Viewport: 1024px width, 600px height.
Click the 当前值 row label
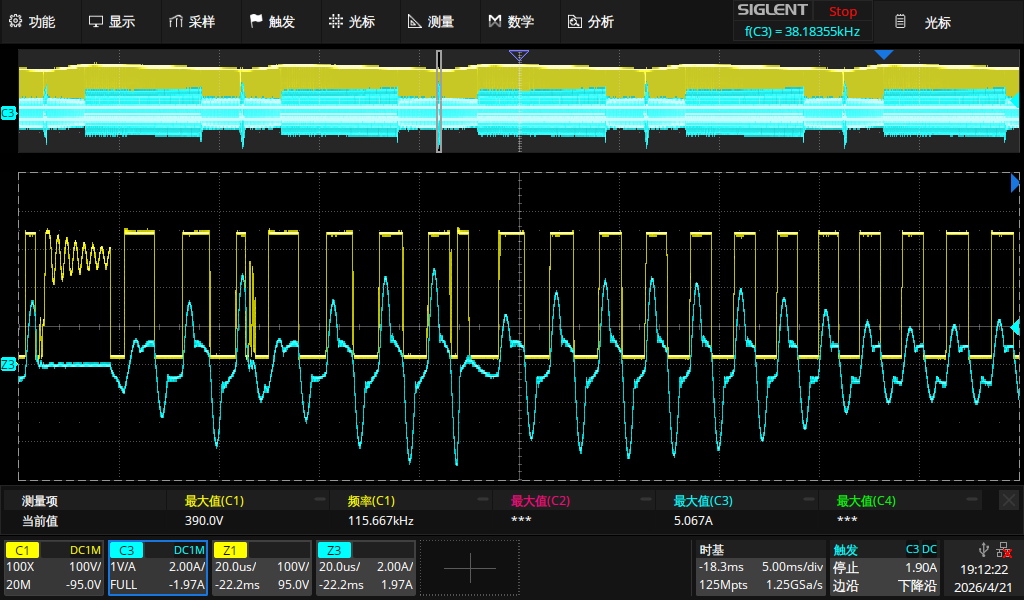(40, 520)
